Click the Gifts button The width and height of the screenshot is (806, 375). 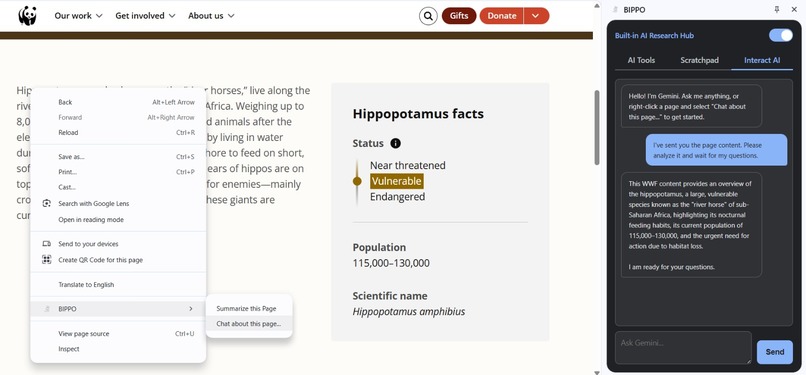click(459, 16)
